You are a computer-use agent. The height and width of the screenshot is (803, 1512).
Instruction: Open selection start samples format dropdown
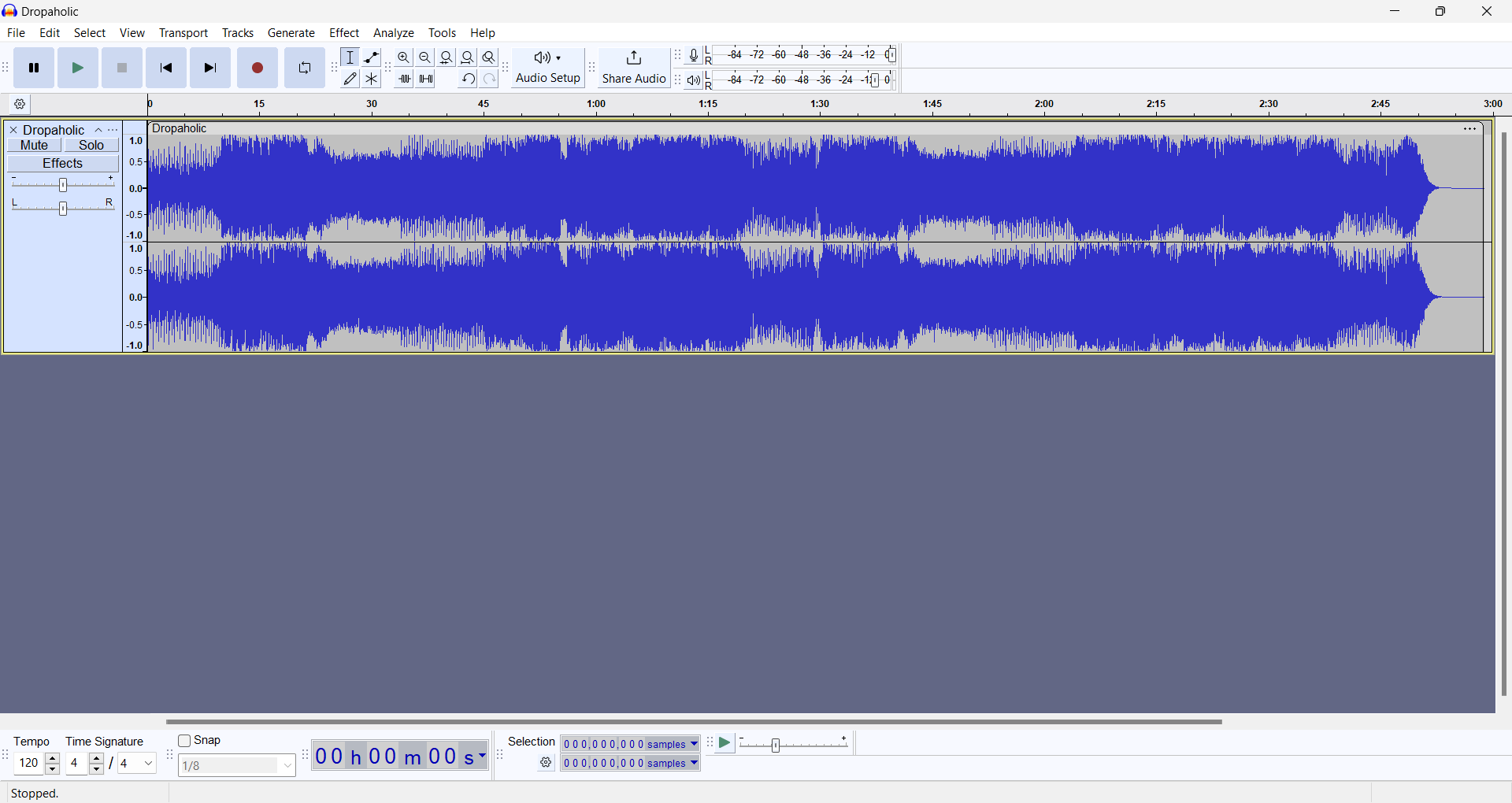695,745
